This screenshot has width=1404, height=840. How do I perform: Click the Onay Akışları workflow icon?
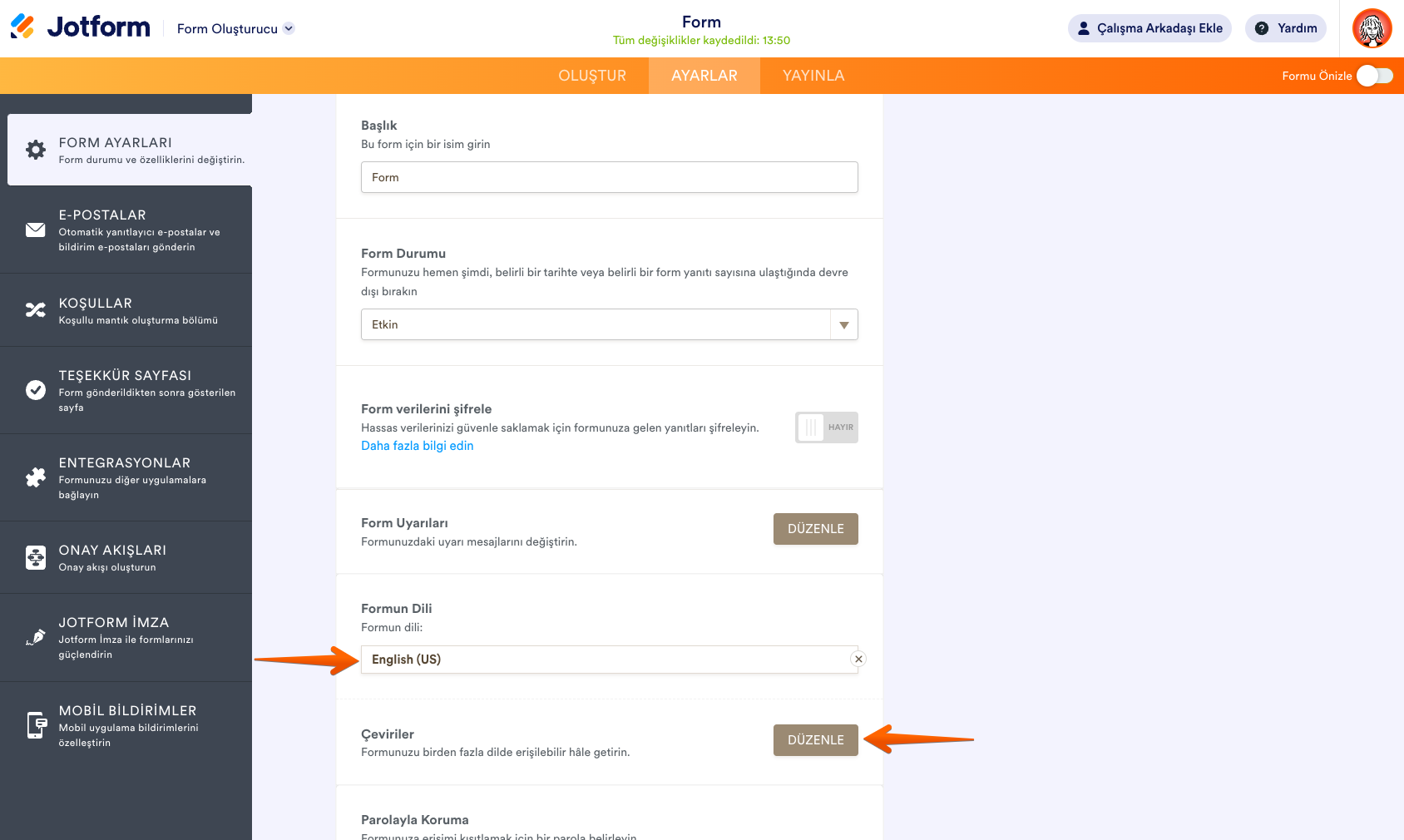(x=36, y=557)
